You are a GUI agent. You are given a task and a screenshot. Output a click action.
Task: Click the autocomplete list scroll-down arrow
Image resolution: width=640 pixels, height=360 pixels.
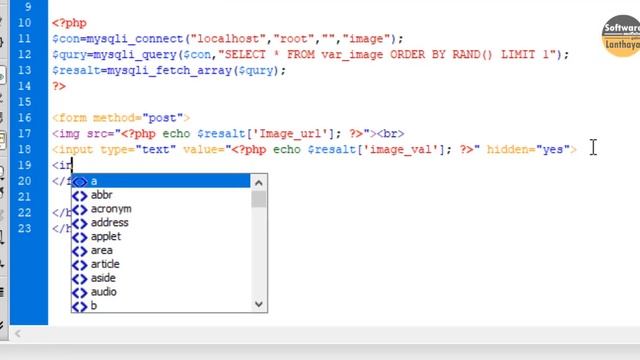point(258,304)
